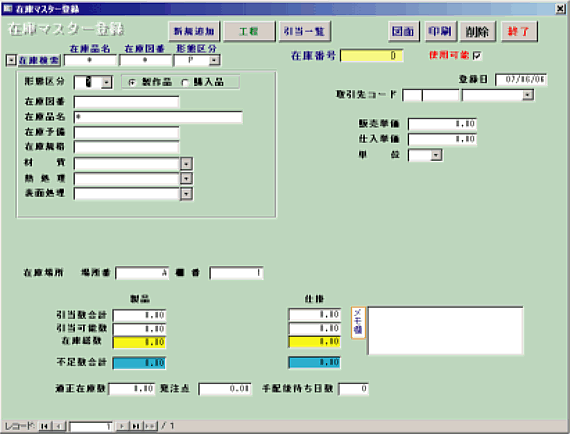Add new record navigation arrow
Screen dimensions: 570x434
click(x=150, y=426)
